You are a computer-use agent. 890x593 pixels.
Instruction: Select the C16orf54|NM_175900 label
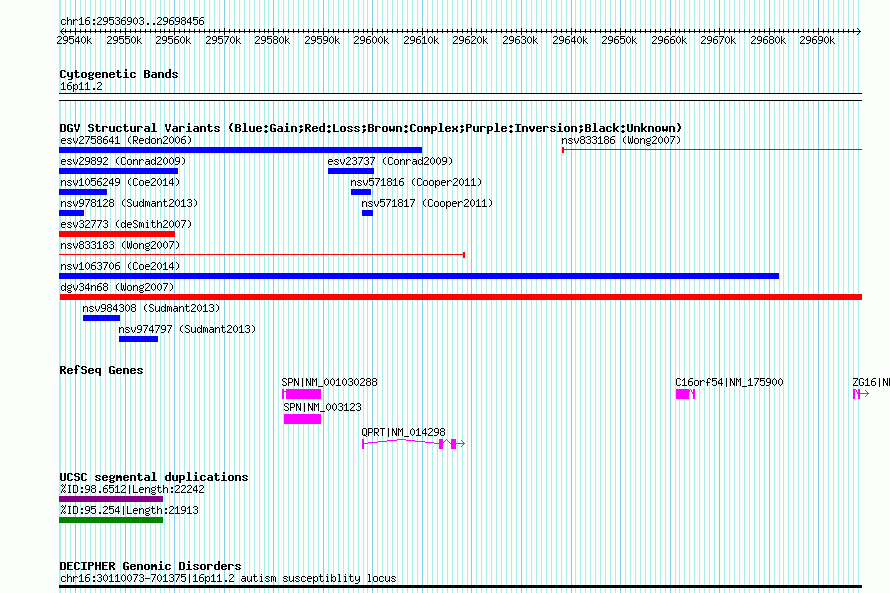(729, 382)
